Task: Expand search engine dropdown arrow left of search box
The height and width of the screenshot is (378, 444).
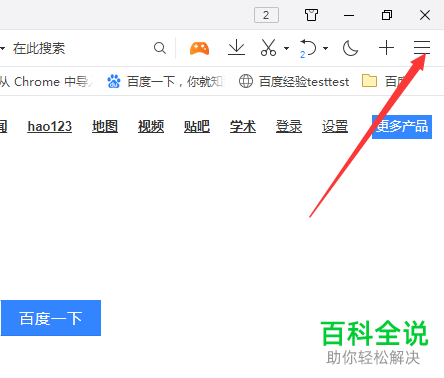Action: (x=3, y=48)
